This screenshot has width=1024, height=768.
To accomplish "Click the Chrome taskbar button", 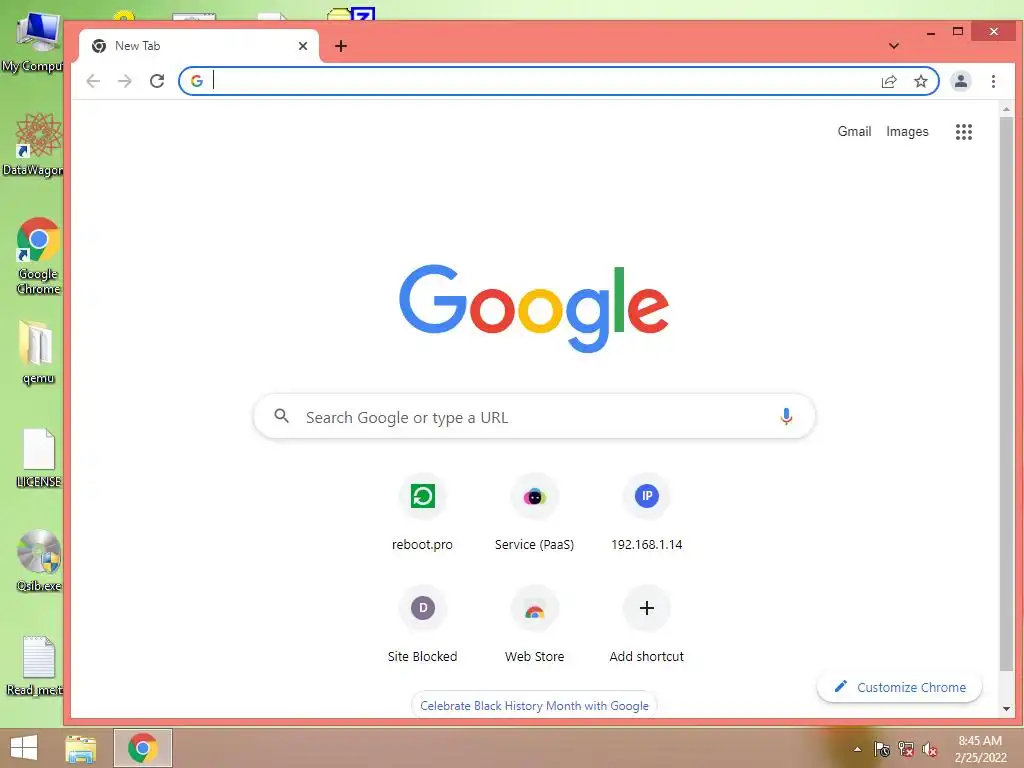I will [x=143, y=748].
